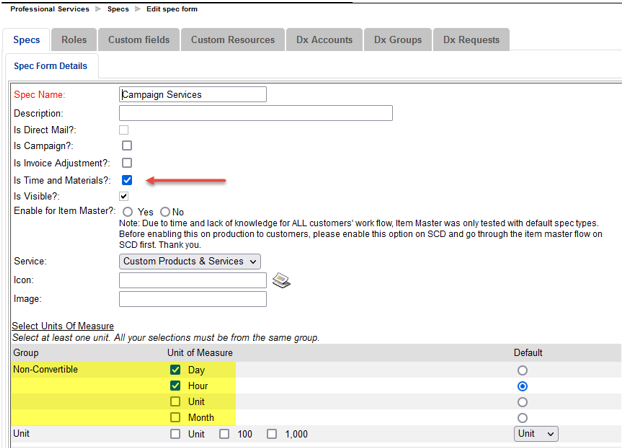Set Non-Convertible Unit as default
Image resolution: width=627 pixels, height=448 pixels.
coord(522,402)
